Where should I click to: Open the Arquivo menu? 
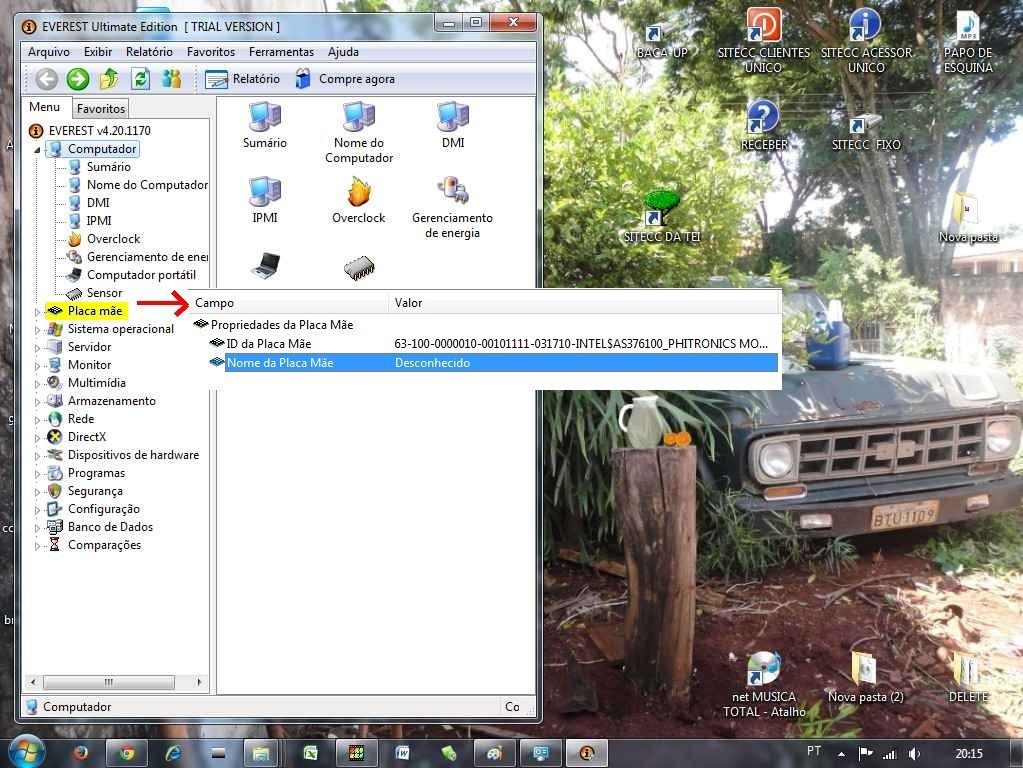(x=49, y=52)
